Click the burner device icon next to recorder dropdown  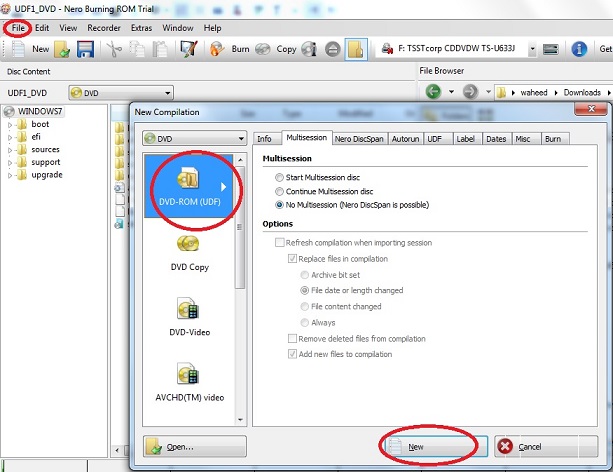550,49
